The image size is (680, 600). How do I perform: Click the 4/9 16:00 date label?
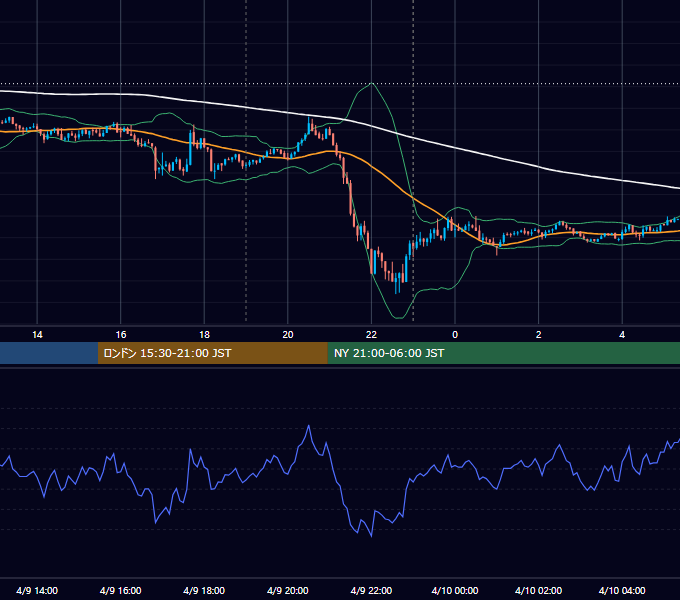click(121, 590)
